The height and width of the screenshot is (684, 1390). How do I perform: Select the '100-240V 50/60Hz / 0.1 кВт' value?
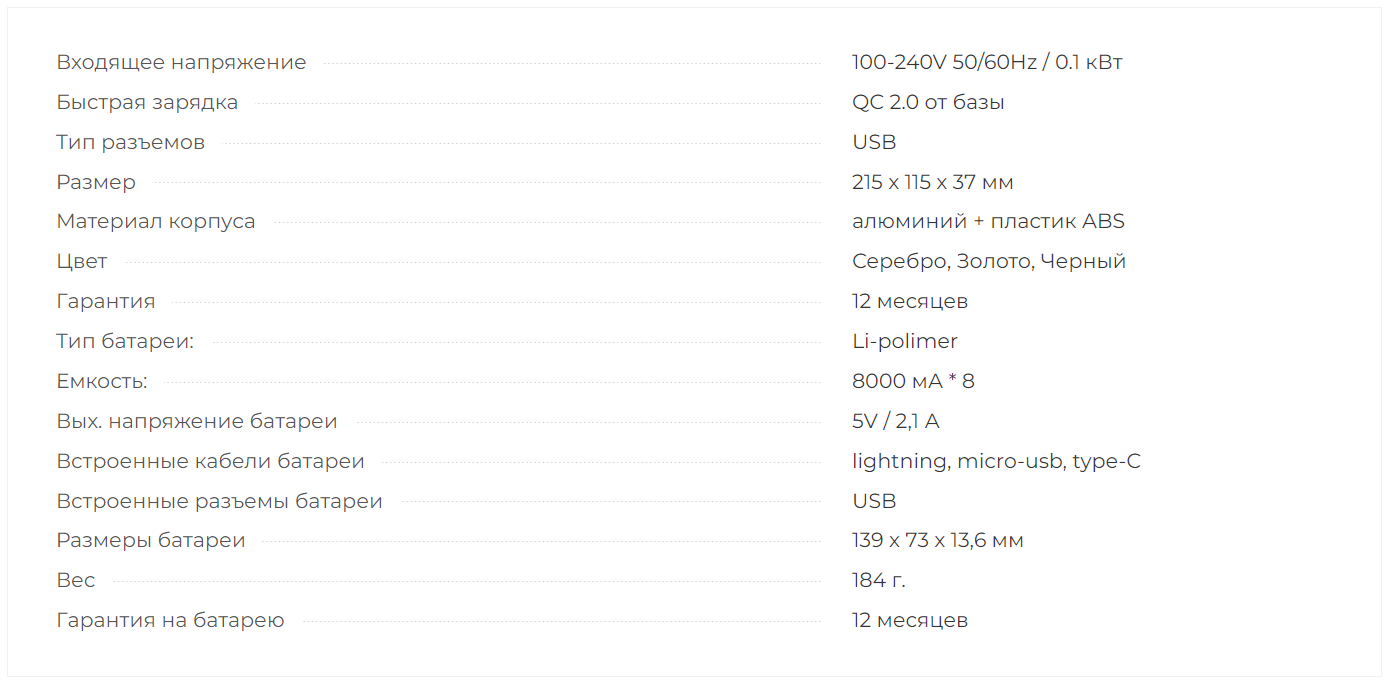click(x=987, y=62)
